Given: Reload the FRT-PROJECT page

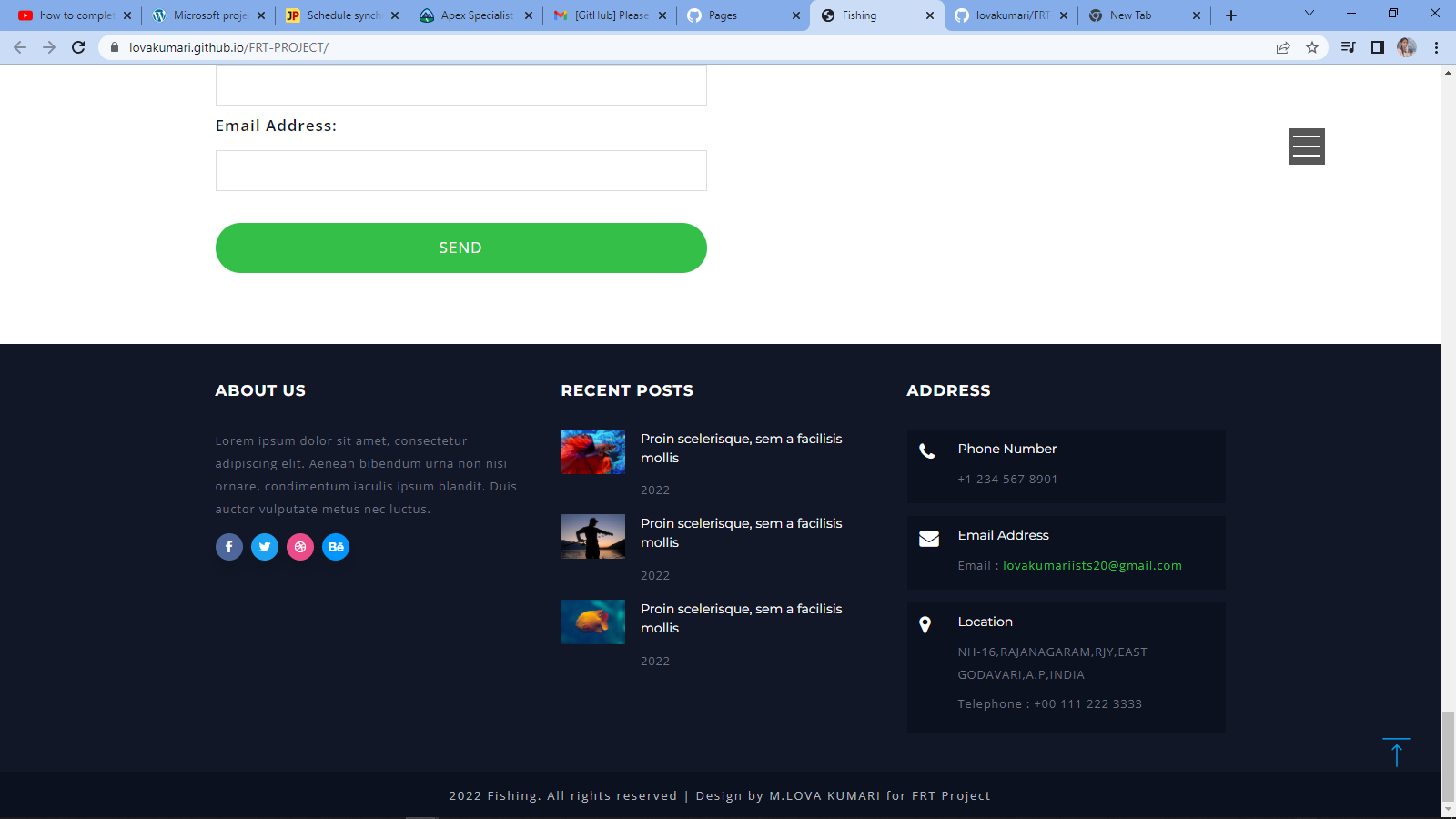Looking at the screenshot, I should pos(76,47).
